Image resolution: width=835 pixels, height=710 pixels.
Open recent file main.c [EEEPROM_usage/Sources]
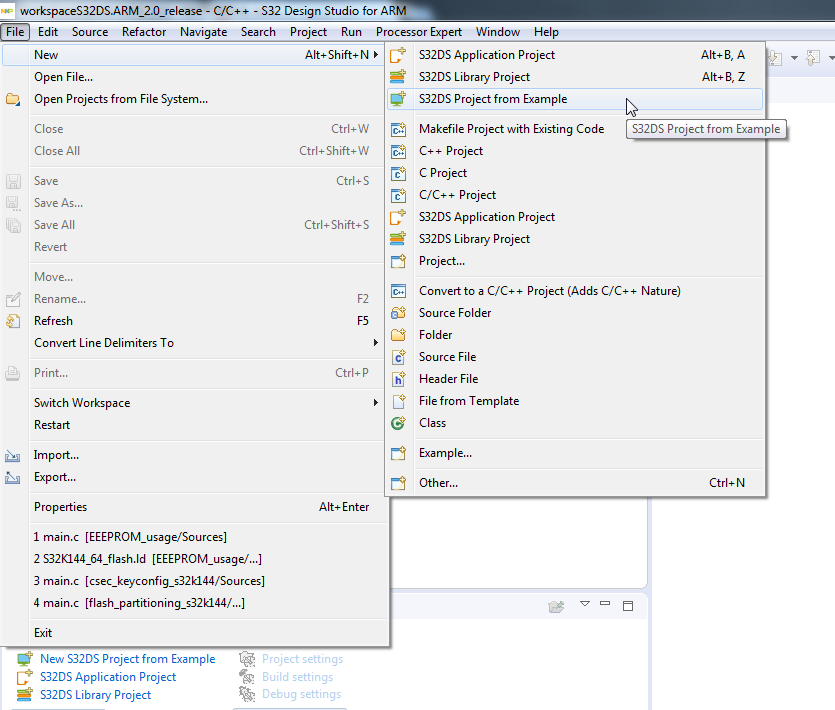194,537
